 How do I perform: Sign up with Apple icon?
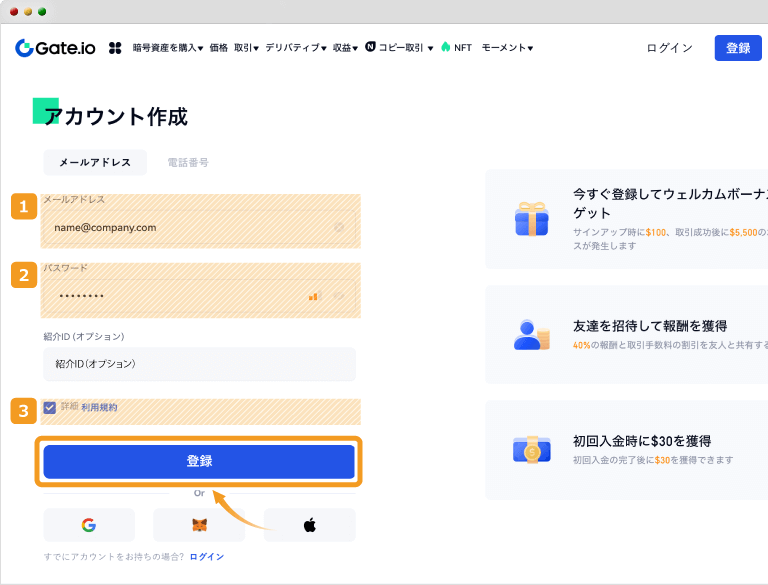click(x=310, y=525)
